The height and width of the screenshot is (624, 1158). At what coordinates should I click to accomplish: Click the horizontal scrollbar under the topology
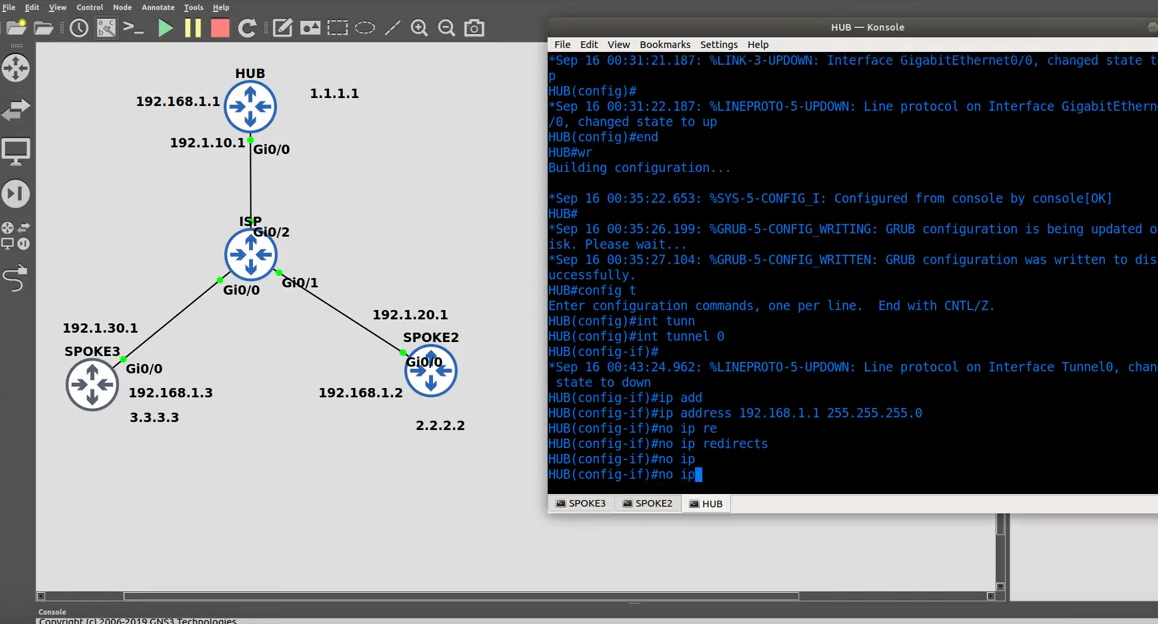click(x=460, y=596)
